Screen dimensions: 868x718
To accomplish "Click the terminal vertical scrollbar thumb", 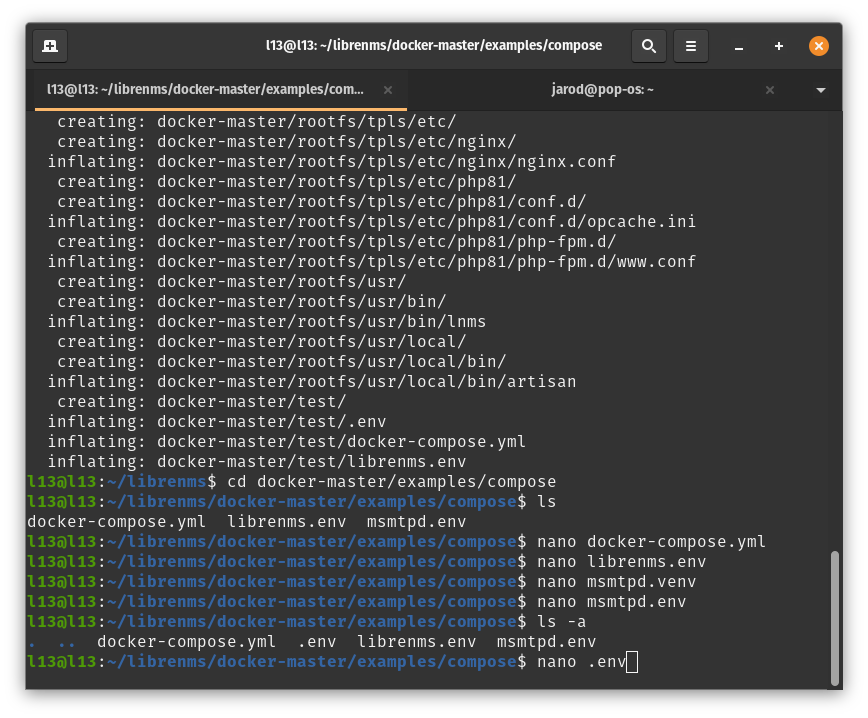I will click(835, 618).
